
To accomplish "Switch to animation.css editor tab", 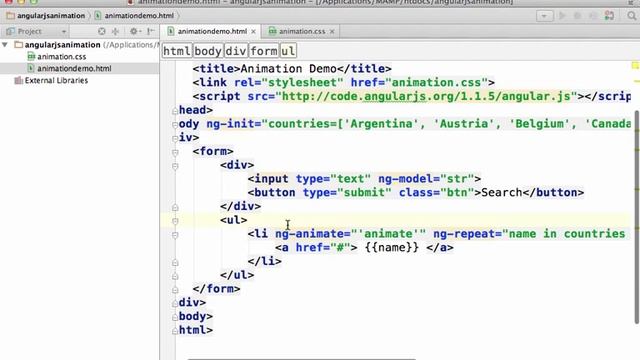I will click(x=301, y=31).
